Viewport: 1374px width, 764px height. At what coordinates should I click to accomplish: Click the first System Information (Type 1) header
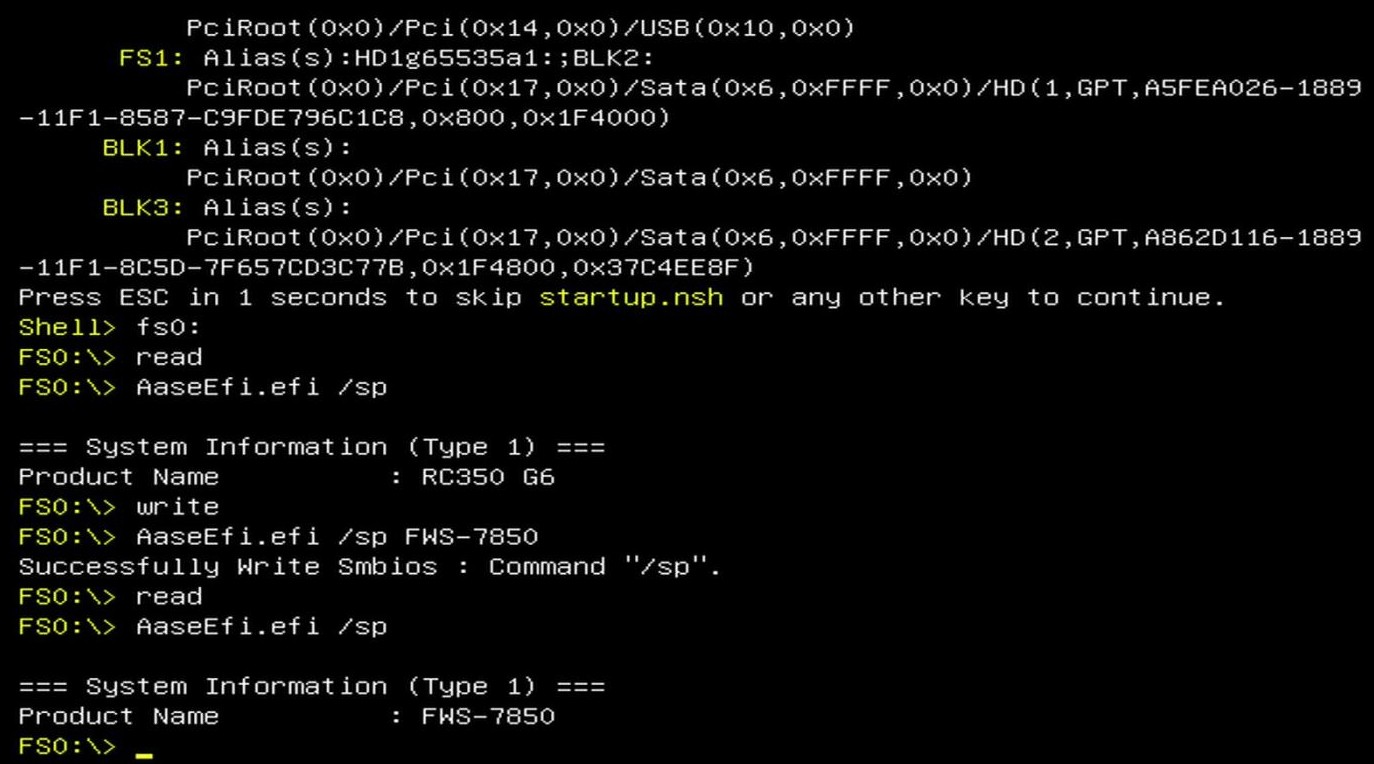coord(312,446)
